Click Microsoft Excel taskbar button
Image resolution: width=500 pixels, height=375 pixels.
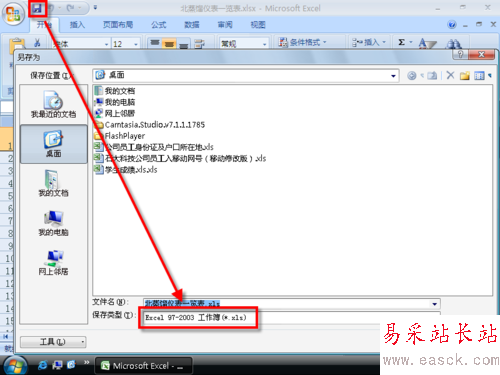(x=143, y=366)
